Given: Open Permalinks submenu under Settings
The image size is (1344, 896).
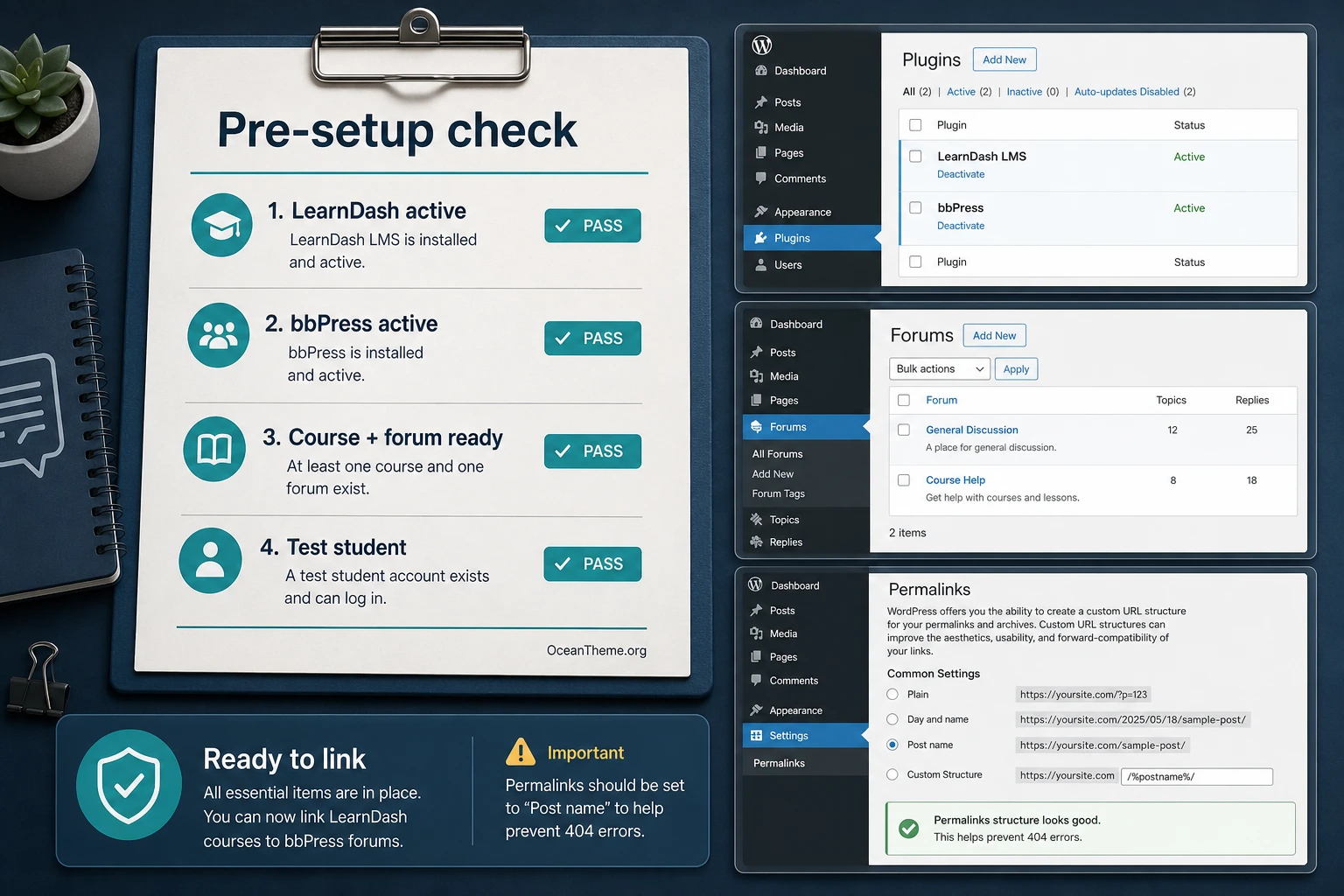Looking at the screenshot, I should 779,763.
